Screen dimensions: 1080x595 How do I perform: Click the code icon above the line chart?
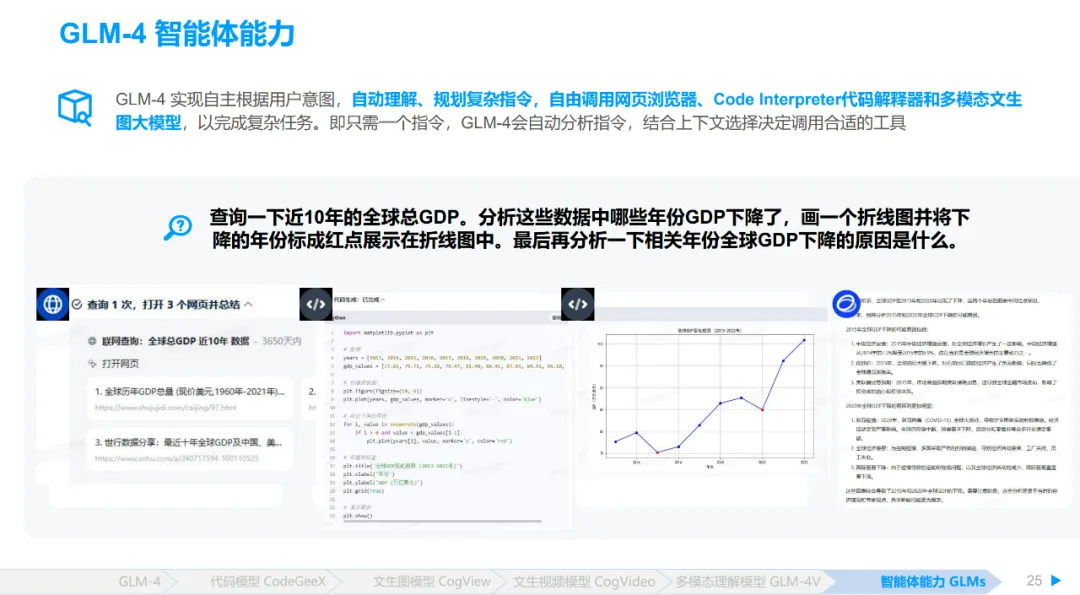coord(577,304)
